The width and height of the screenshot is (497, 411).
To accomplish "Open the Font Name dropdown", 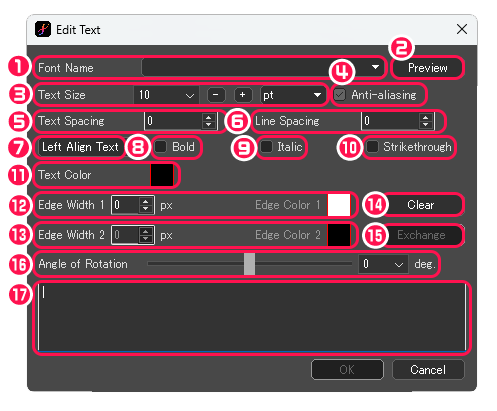I will [x=263, y=68].
